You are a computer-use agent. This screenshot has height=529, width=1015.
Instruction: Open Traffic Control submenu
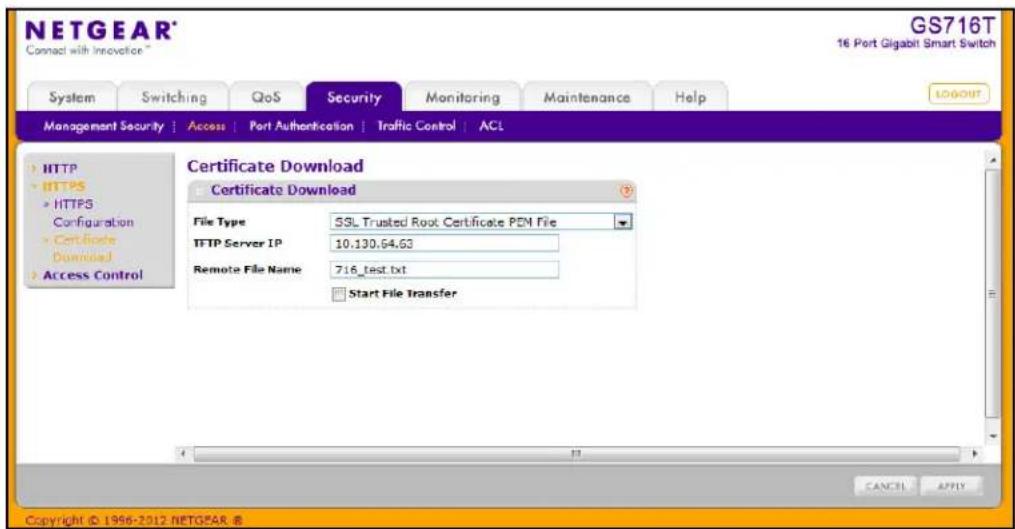[416, 126]
